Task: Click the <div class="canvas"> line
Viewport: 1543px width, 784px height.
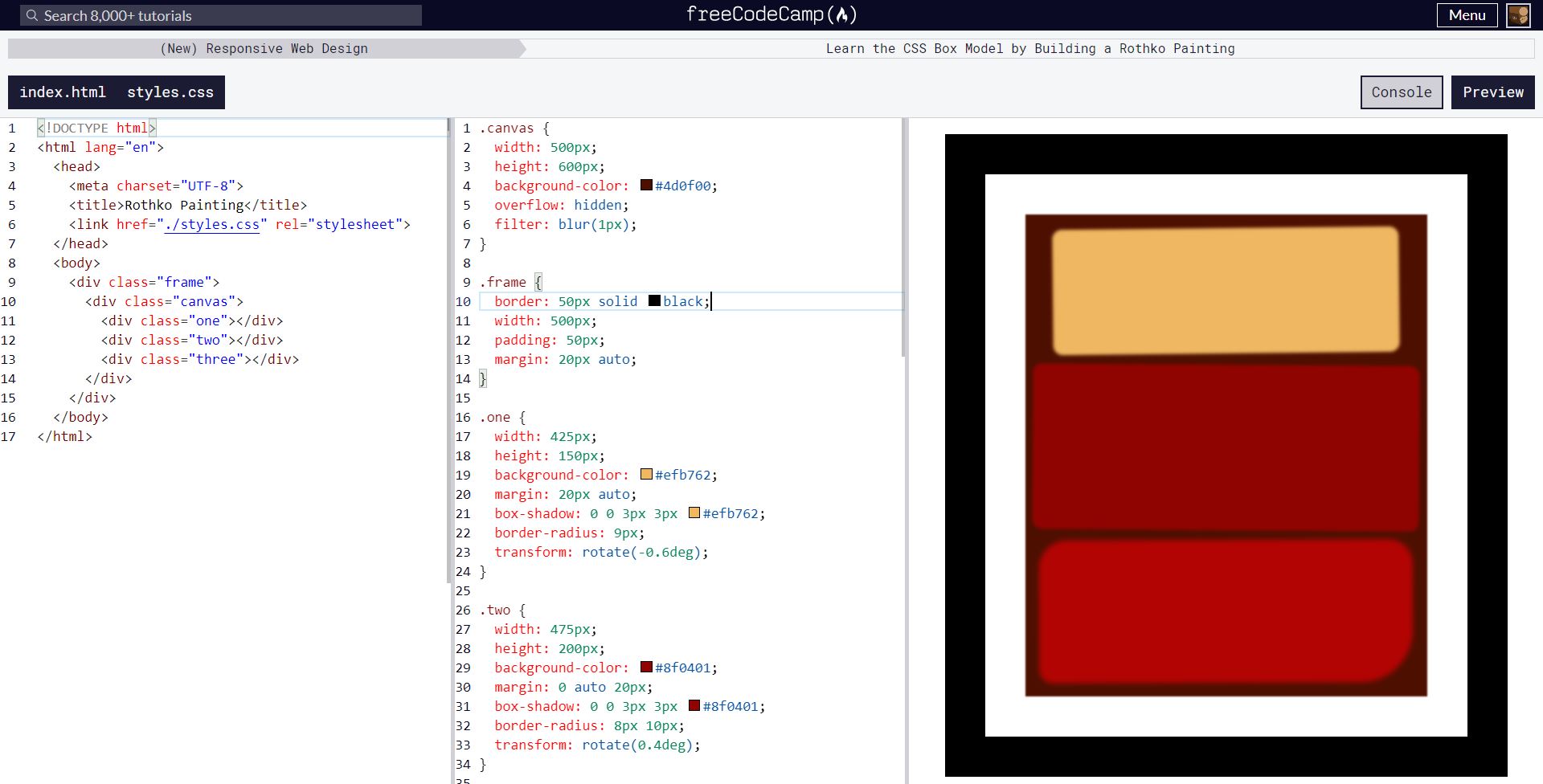Action: (164, 301)
